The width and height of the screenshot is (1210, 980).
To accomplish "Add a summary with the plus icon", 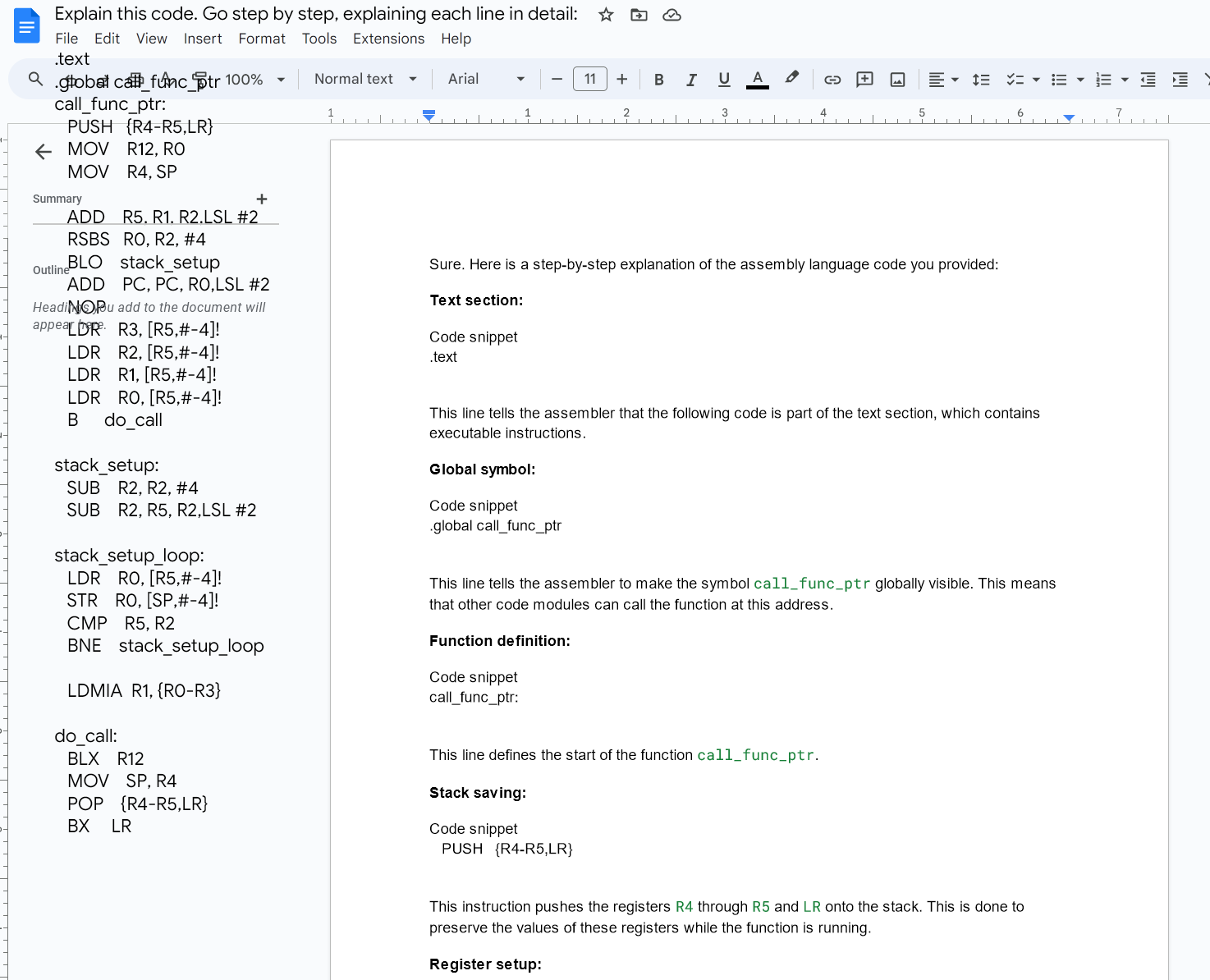I will pyautogui.click(x=262, y=199).
